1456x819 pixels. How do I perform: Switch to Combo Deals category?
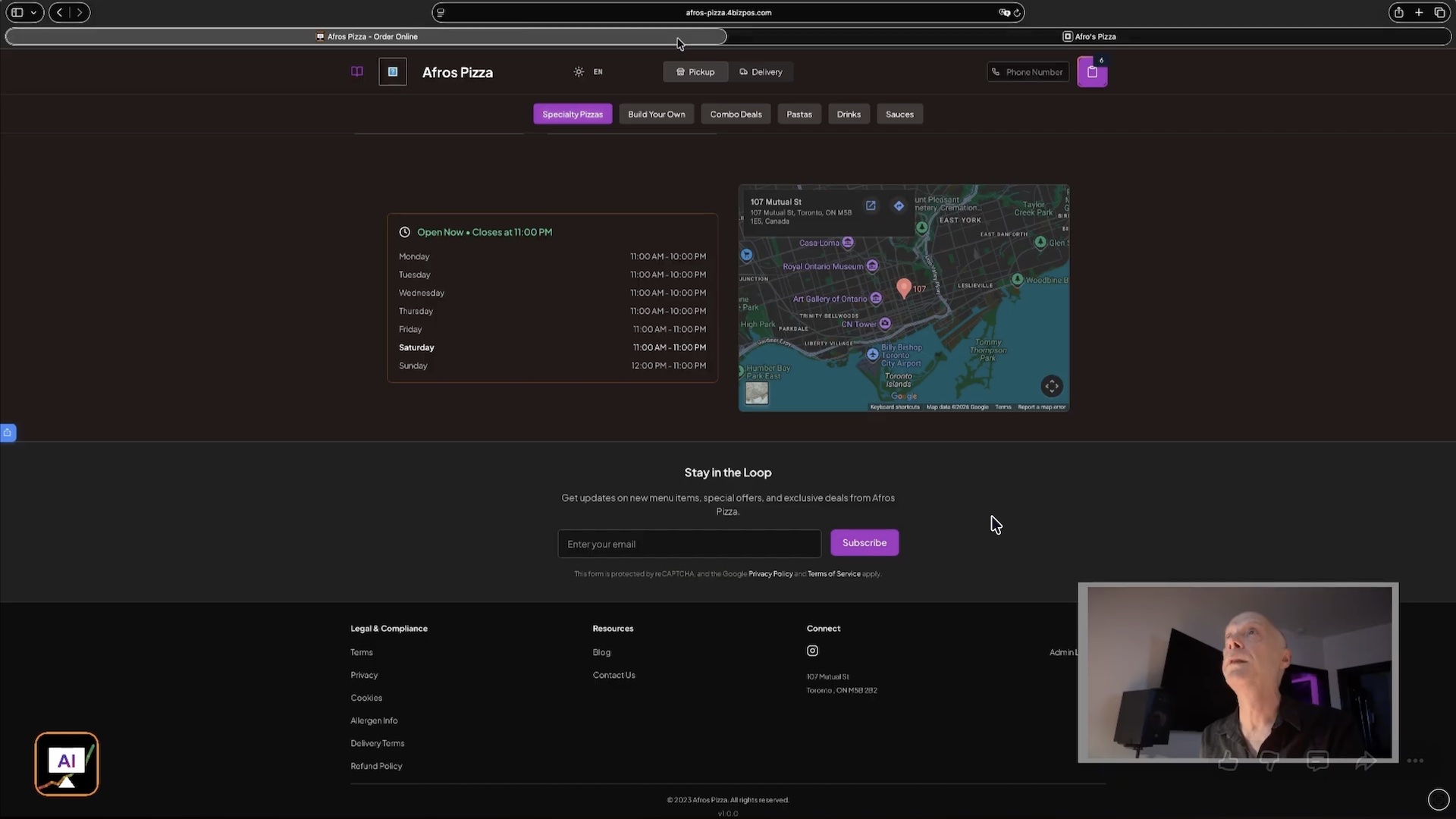point(736,115)
